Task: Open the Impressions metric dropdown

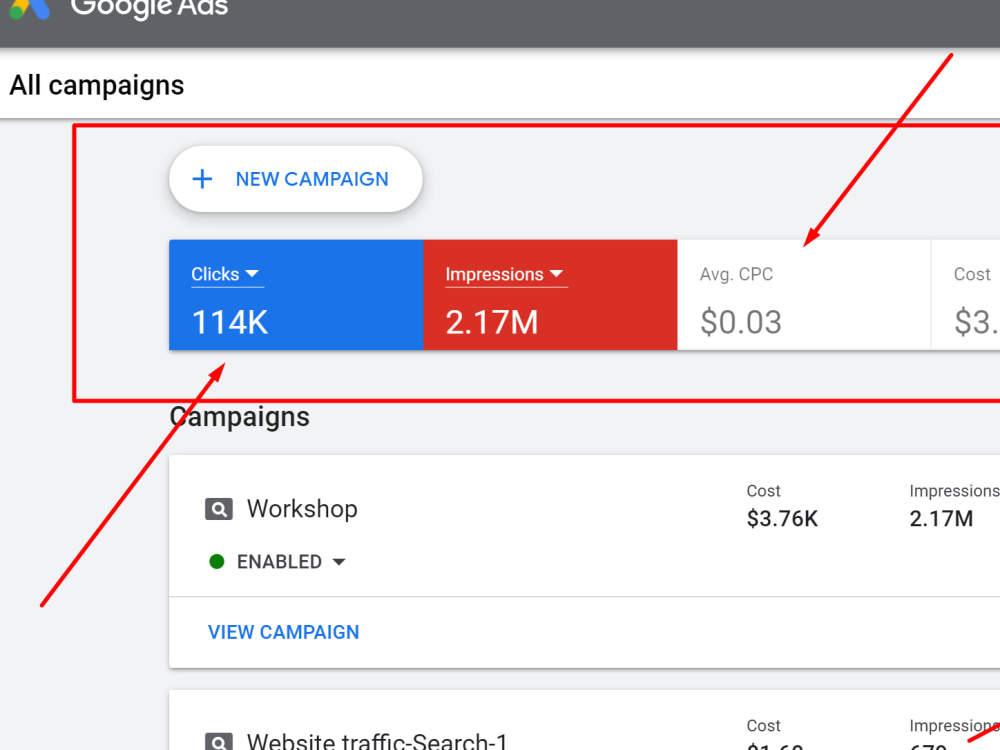Action: point(504,274)
